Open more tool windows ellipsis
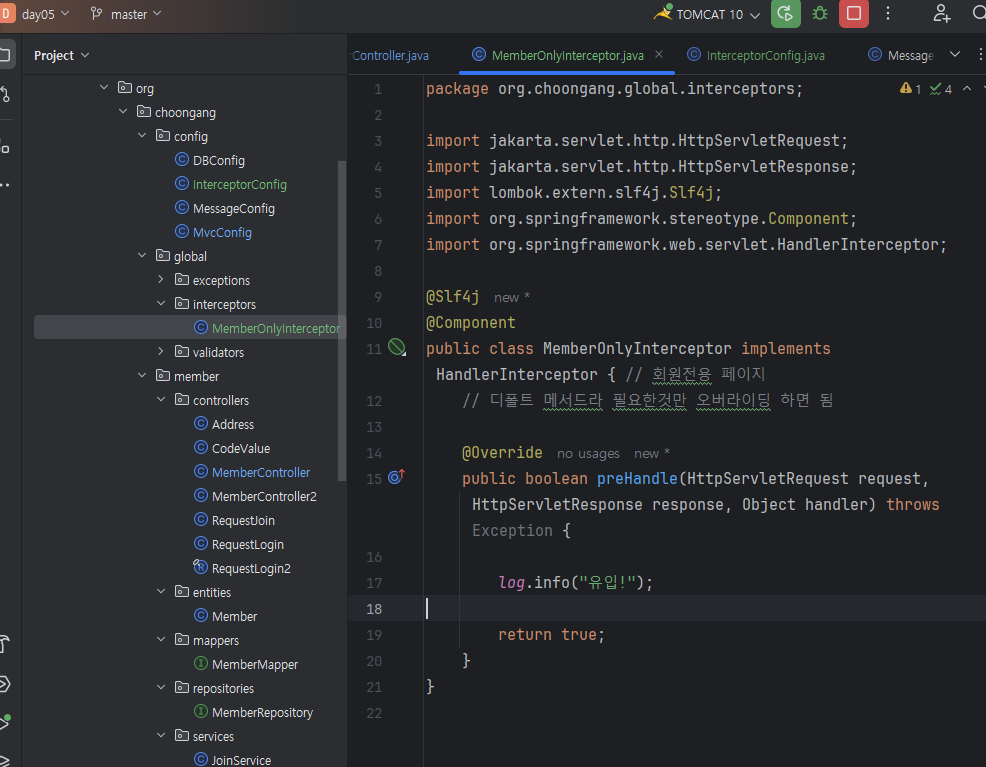986x767 pixels. [5, 185]
